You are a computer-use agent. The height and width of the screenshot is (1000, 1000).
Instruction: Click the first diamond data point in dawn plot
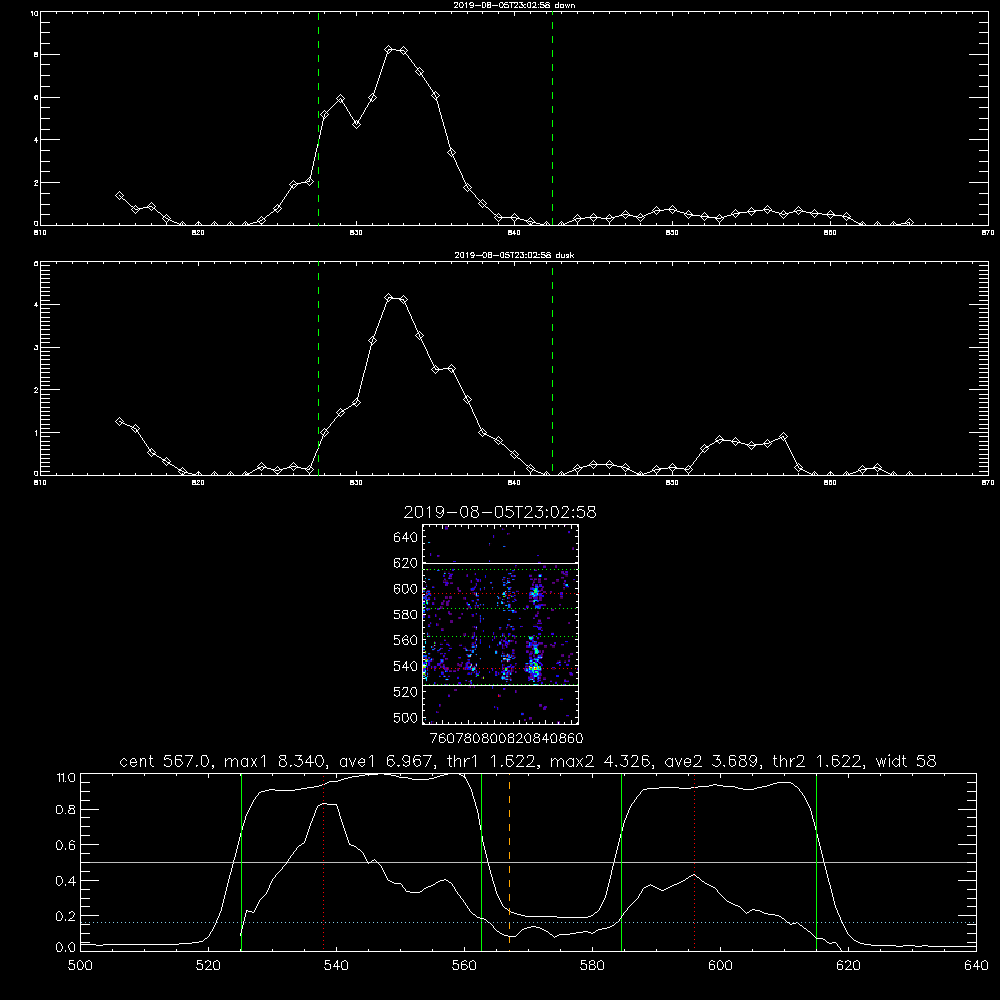click(x=119, y=196)
